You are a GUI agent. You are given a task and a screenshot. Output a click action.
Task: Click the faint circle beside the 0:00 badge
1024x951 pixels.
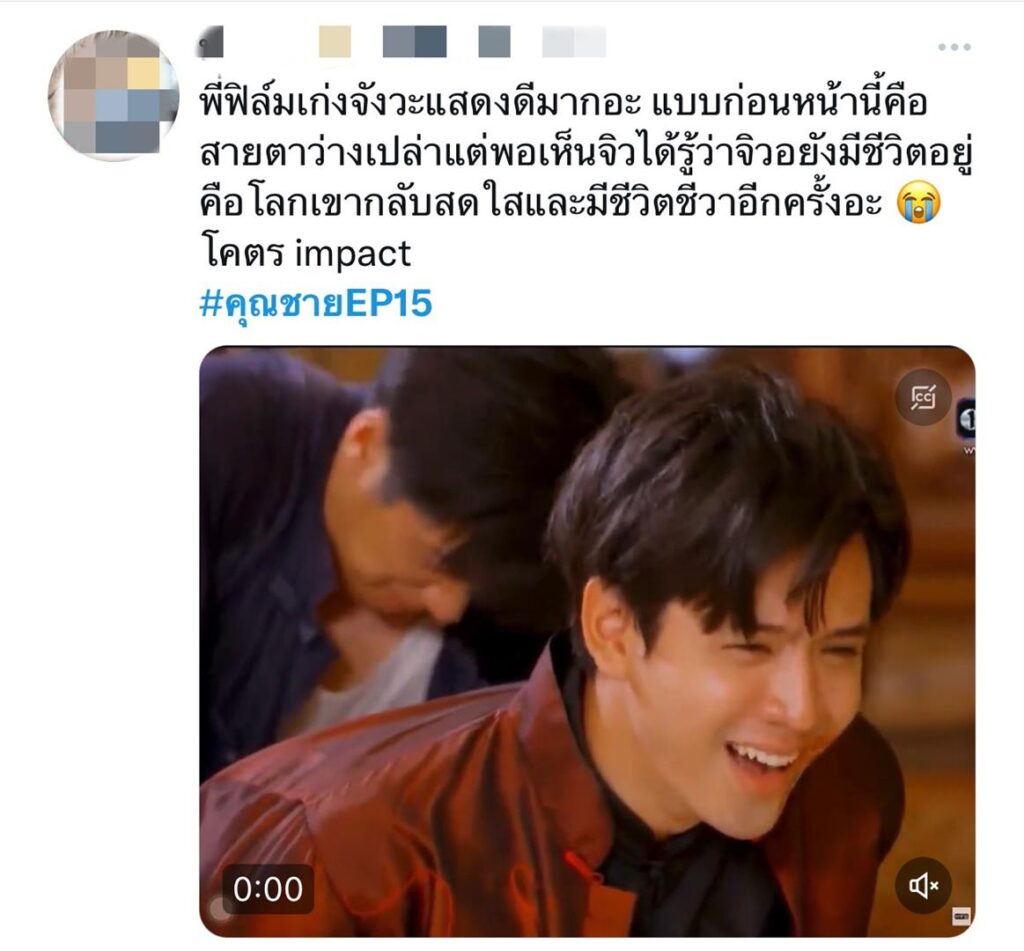point(220,909)
